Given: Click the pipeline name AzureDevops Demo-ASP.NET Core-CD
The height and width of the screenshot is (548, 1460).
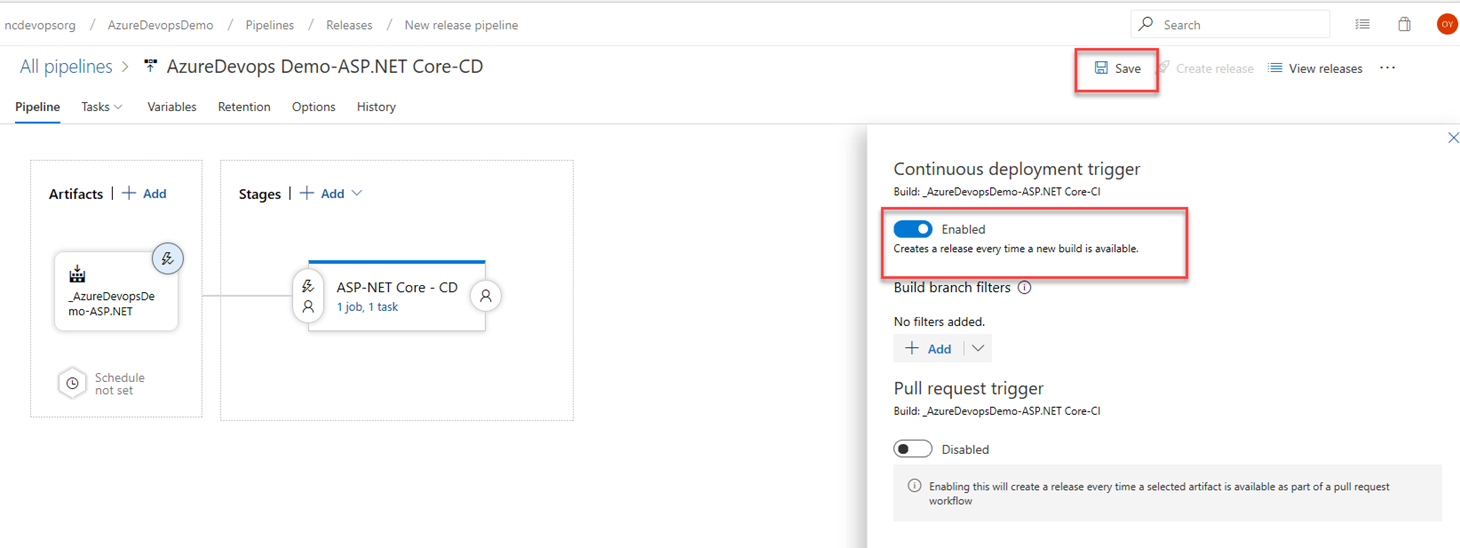Looking at the screenshot, I should pos(325,67).
